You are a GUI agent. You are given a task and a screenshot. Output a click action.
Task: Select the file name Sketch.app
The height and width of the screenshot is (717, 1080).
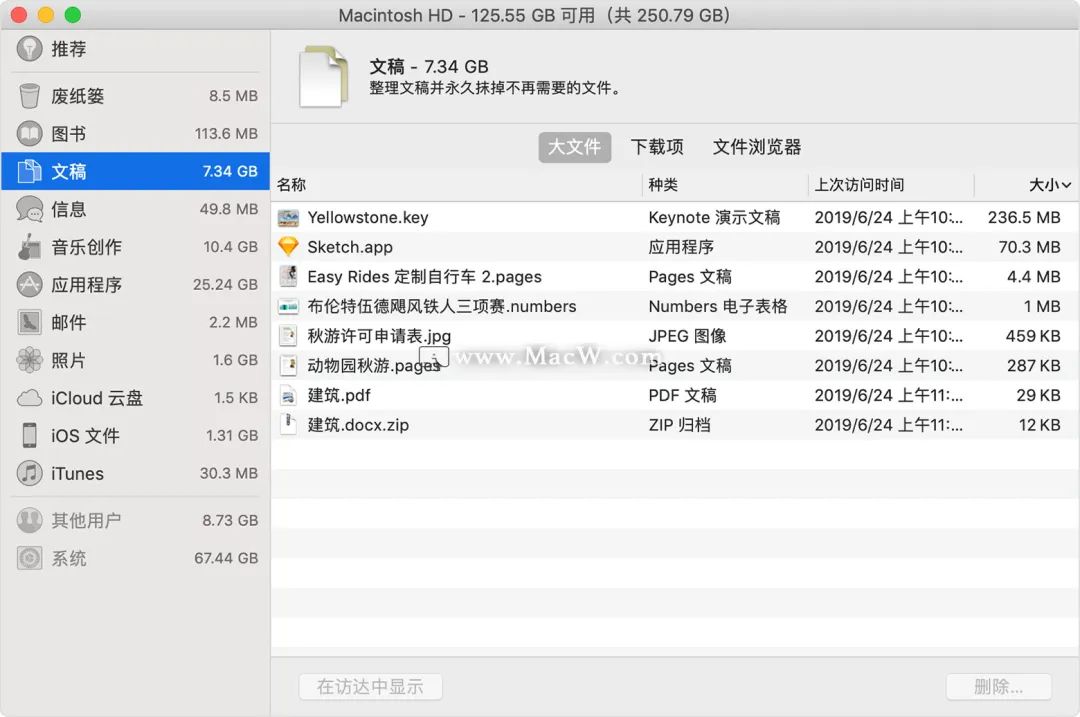click(350, 247)
